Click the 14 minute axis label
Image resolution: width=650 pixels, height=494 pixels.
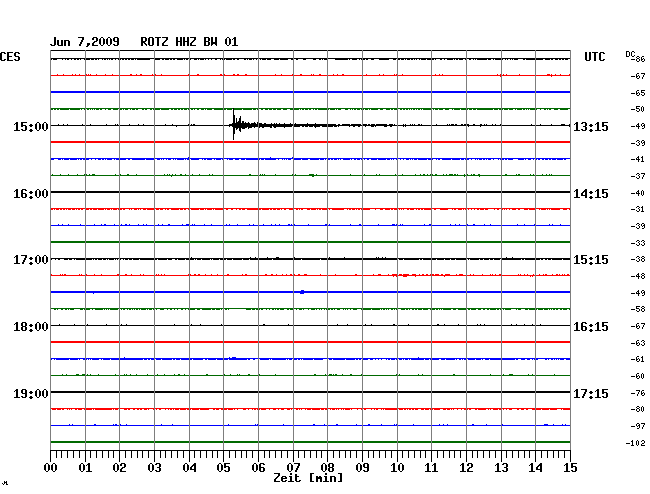(x=535, y=468)
